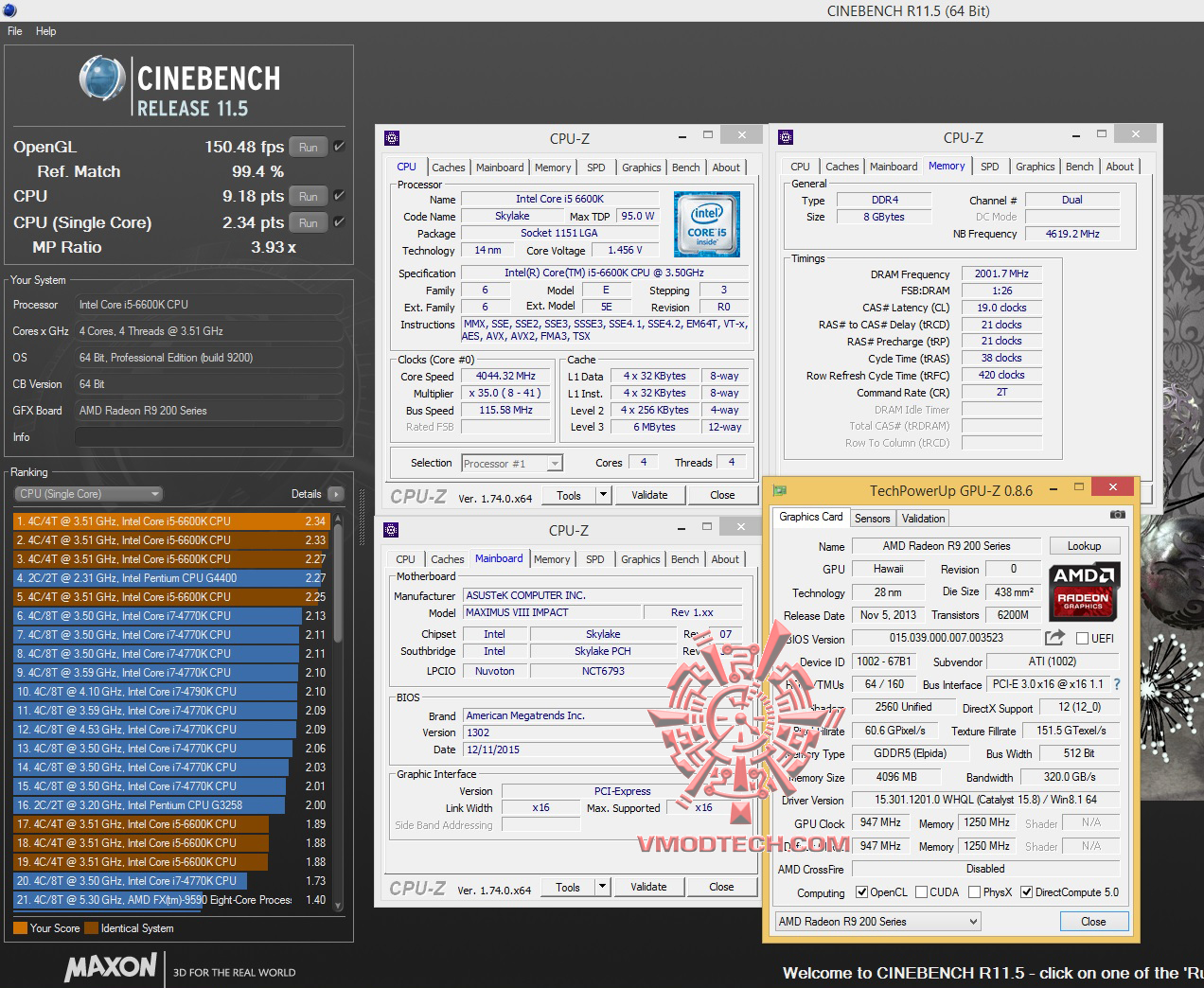Switch to the Sensors tab in GPU-Z

(872, 519)
